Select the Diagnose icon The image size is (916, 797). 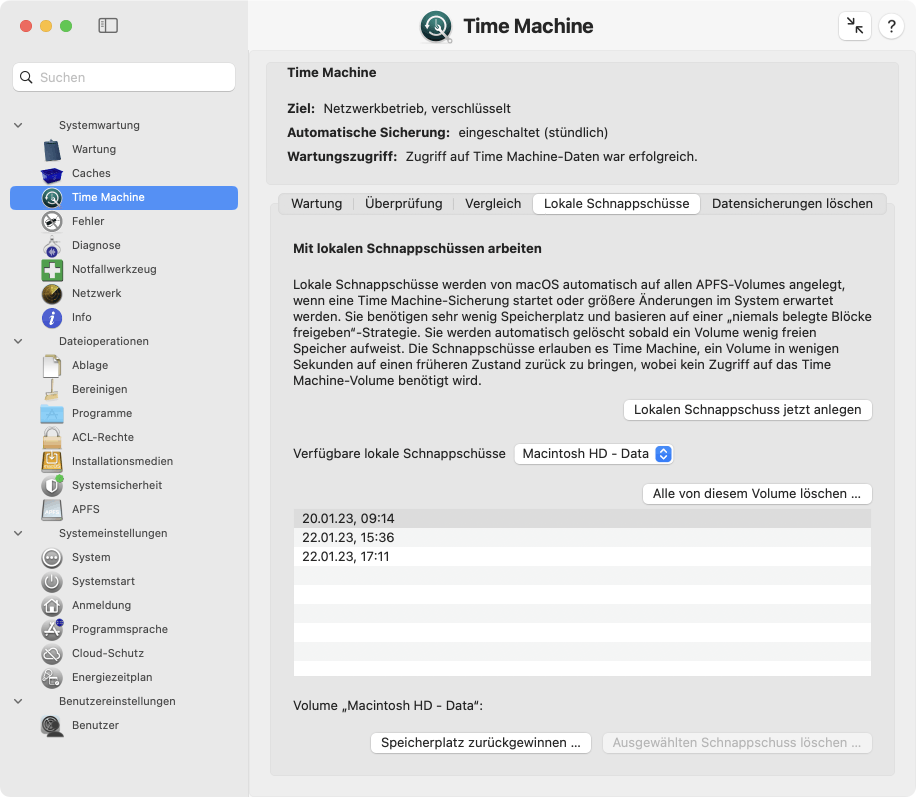(52, 245)
